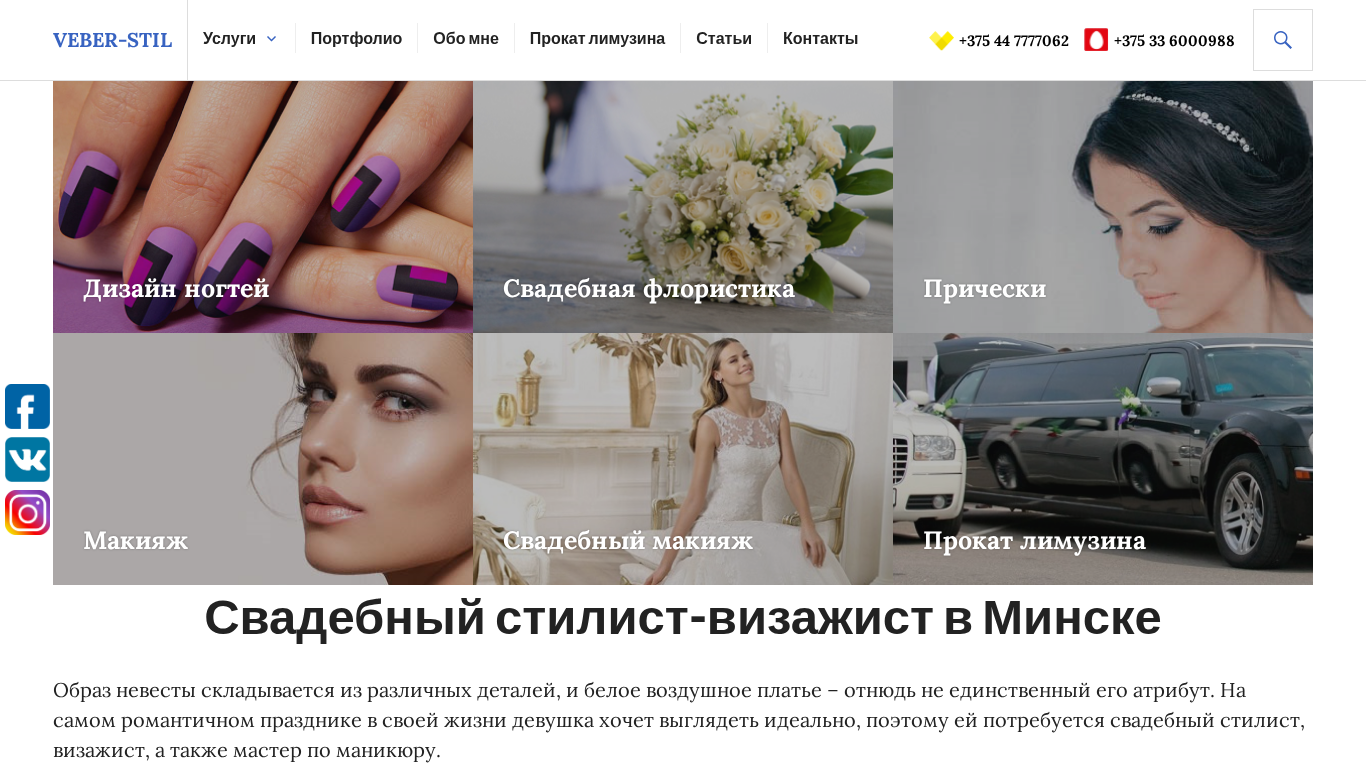Click the VEBER-STIL logo link
The height and width of the screenshot is (768, 1366).
112,40
